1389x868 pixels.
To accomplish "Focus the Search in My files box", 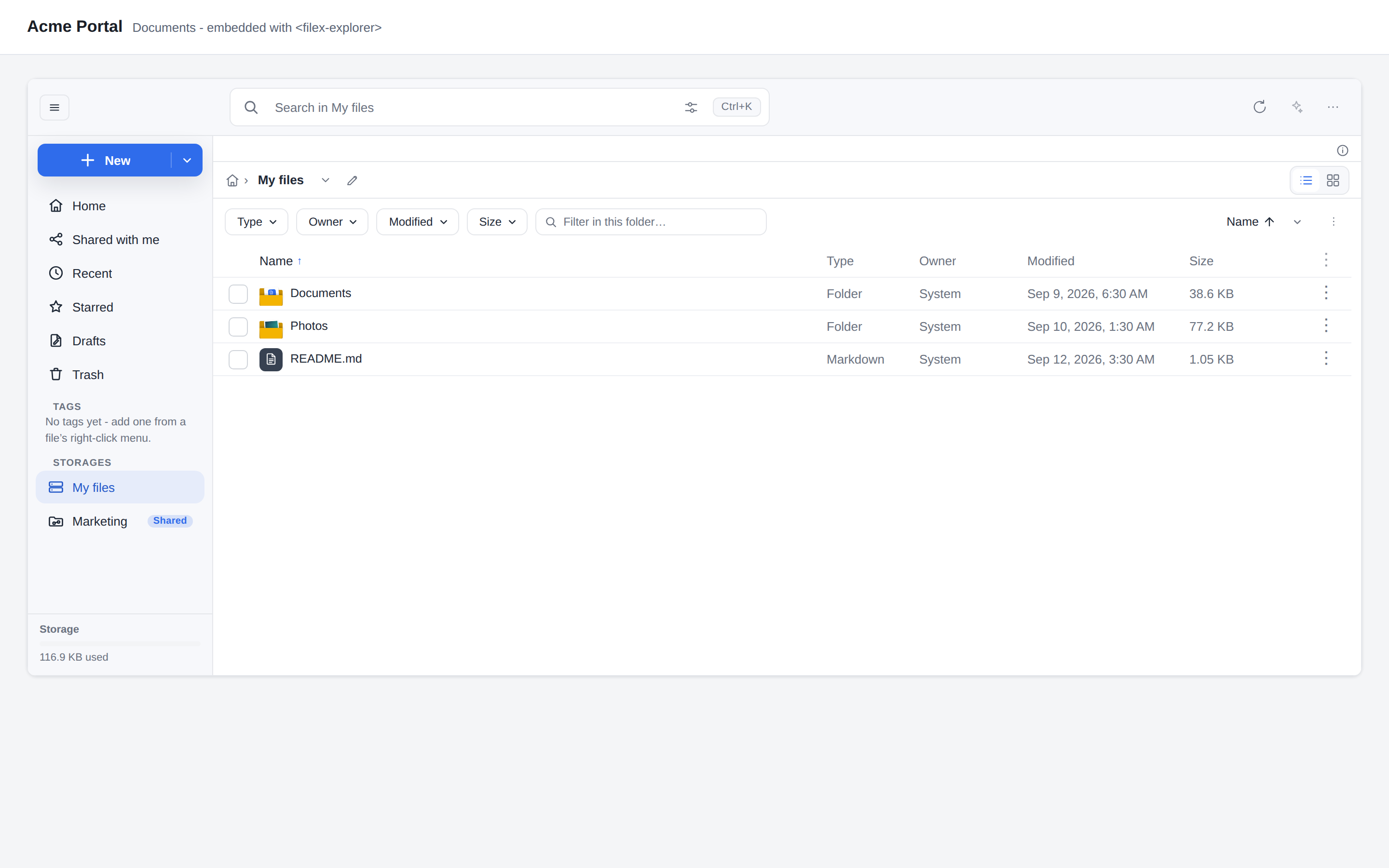I will pyautogui.click(x=499, y=108).
